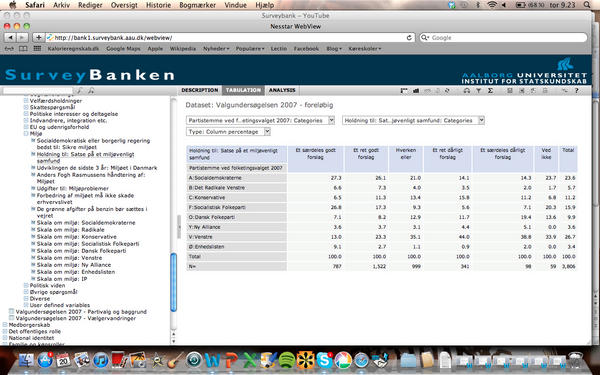Expand Skattespørgsmål folder

point(26,108)
